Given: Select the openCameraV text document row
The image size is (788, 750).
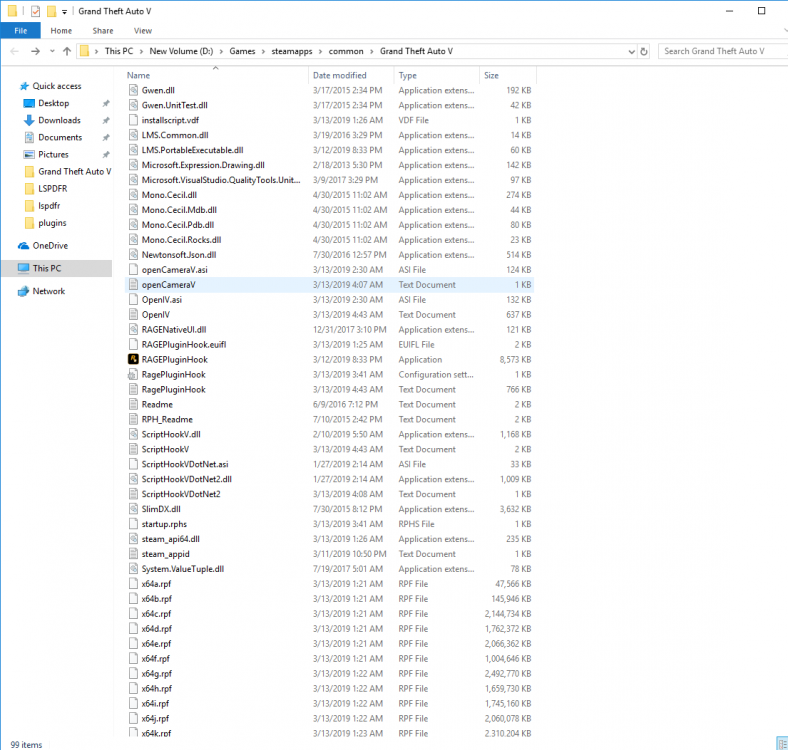Looking at the screenshot, I should click(x=329, y=285).
